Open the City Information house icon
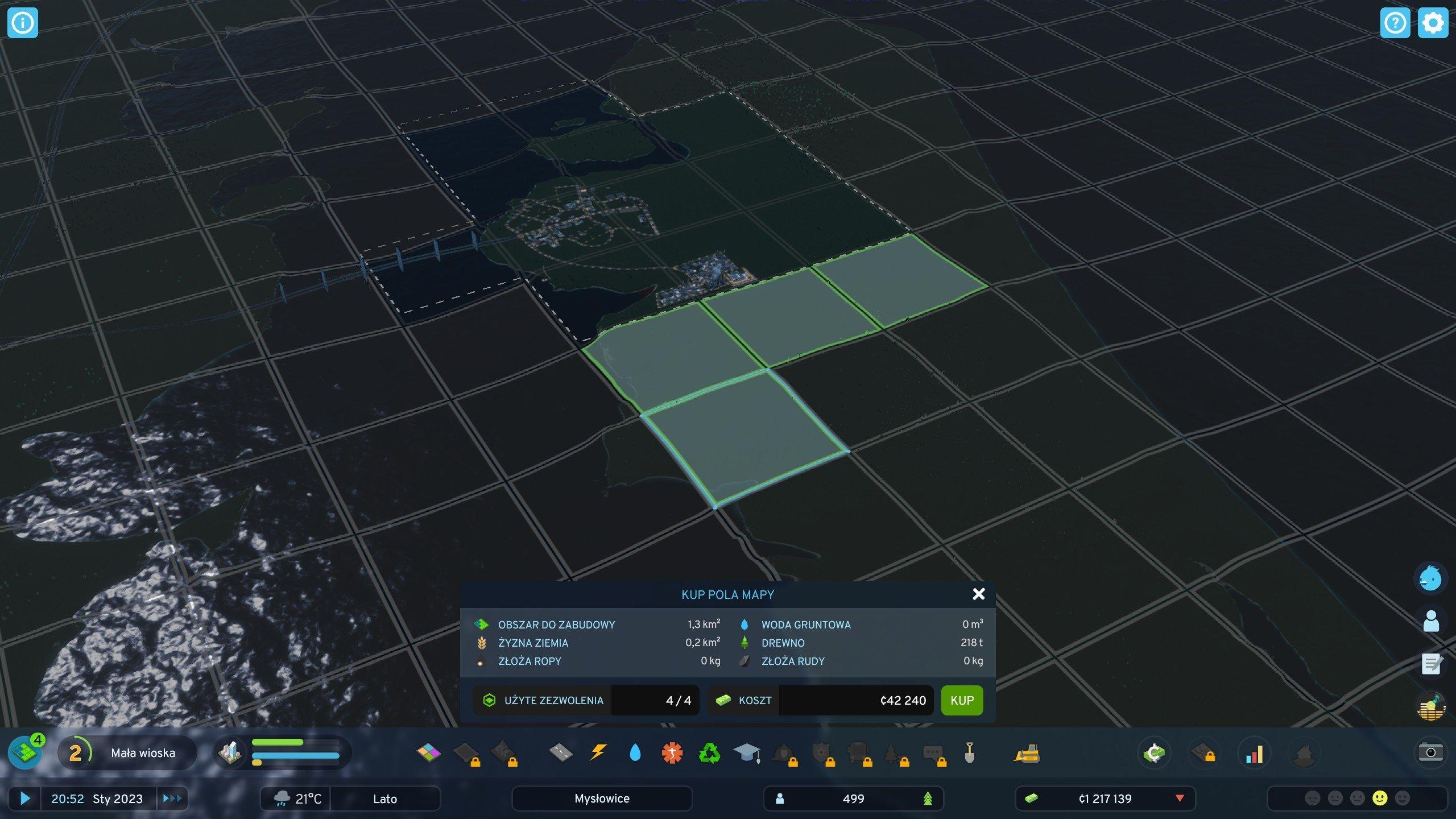The height and width of the screenshot is (819, 1456). (x=1304, y=753)
